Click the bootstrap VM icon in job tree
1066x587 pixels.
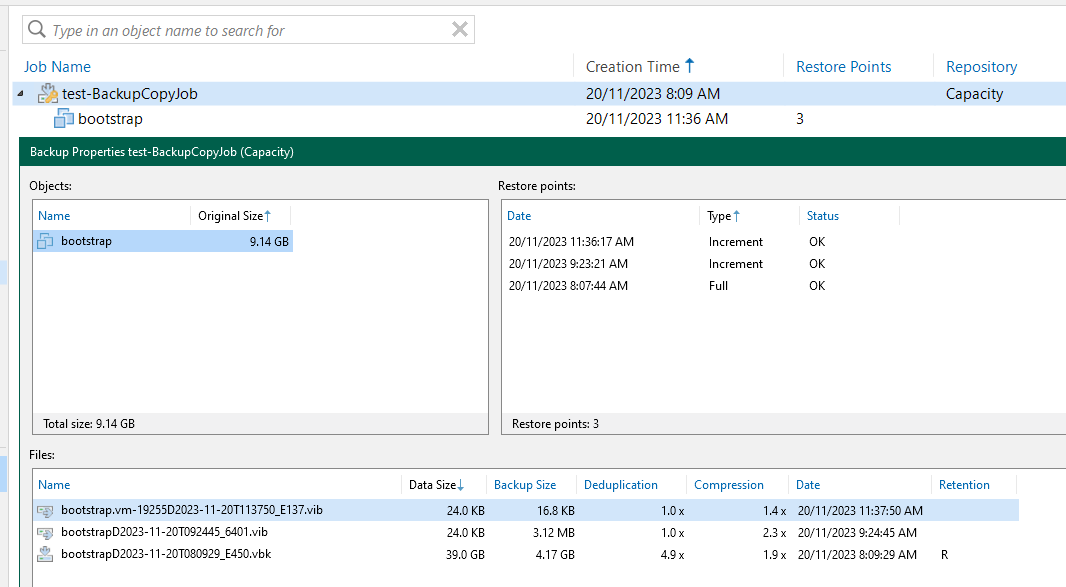[x=64, y=119]
